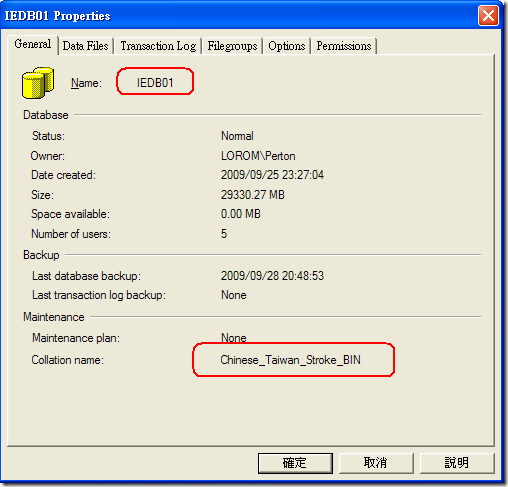Click the Size: label
Image resolution: width=508 pixels, height=487 pixels.
42,195
